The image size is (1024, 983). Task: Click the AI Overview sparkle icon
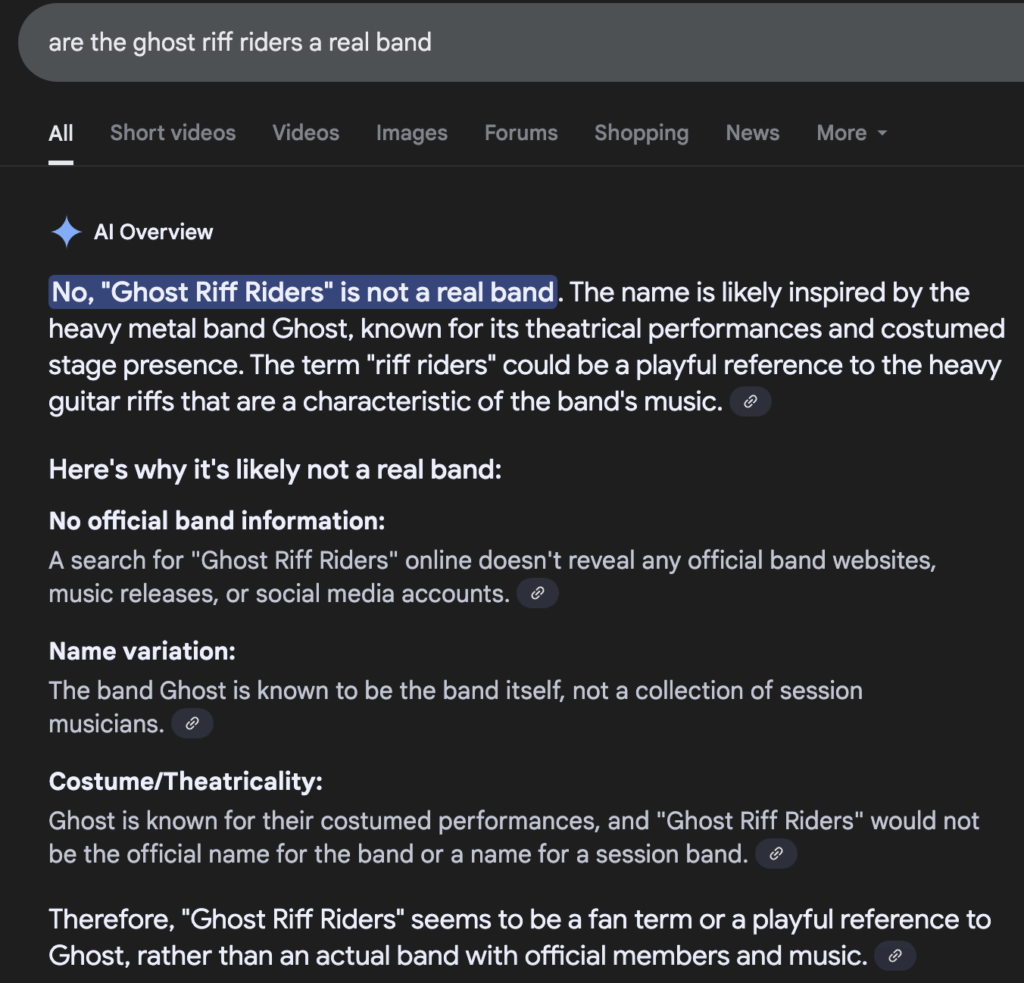click(66, 233)
